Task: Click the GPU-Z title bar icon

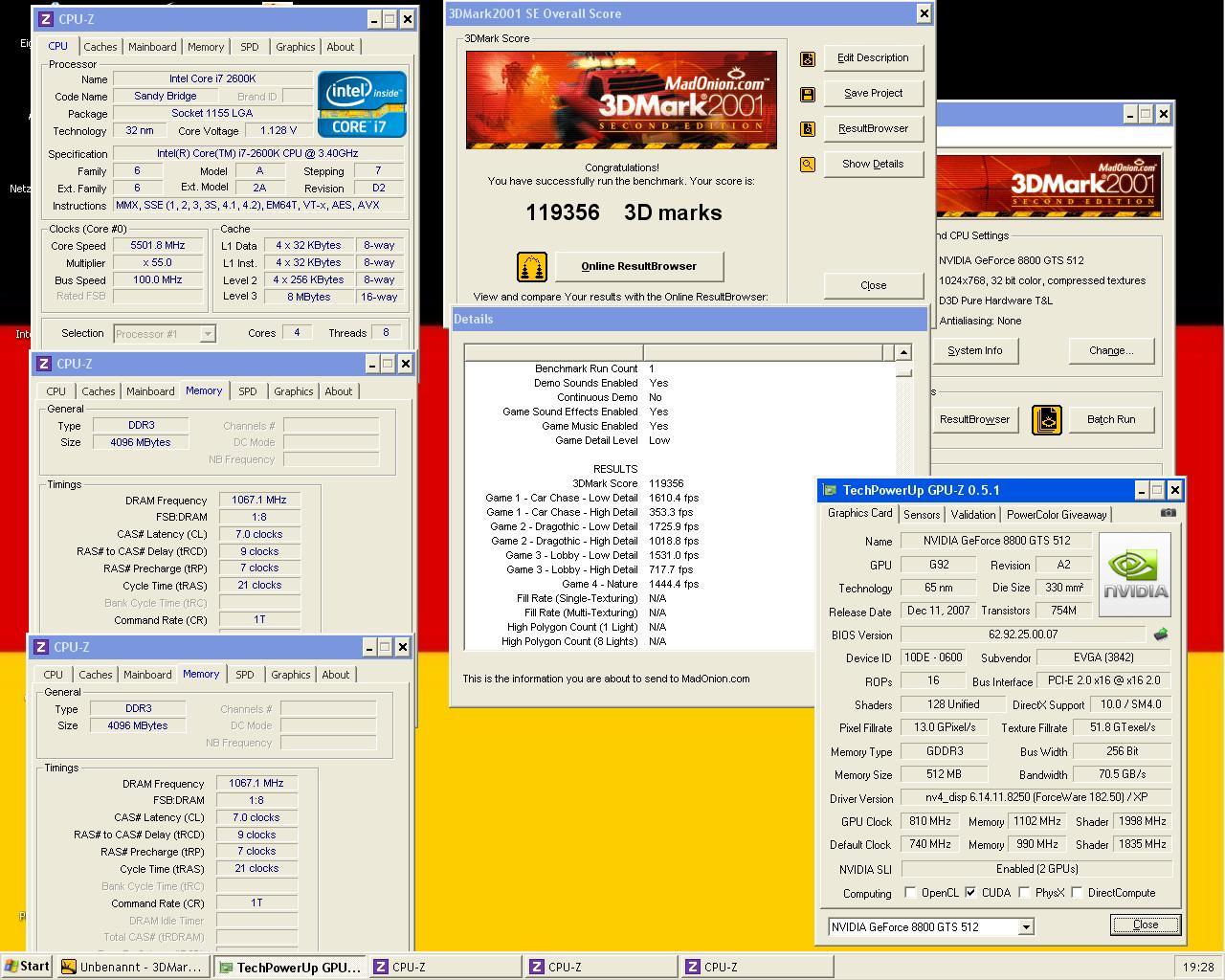Action: tap(830, 490)
